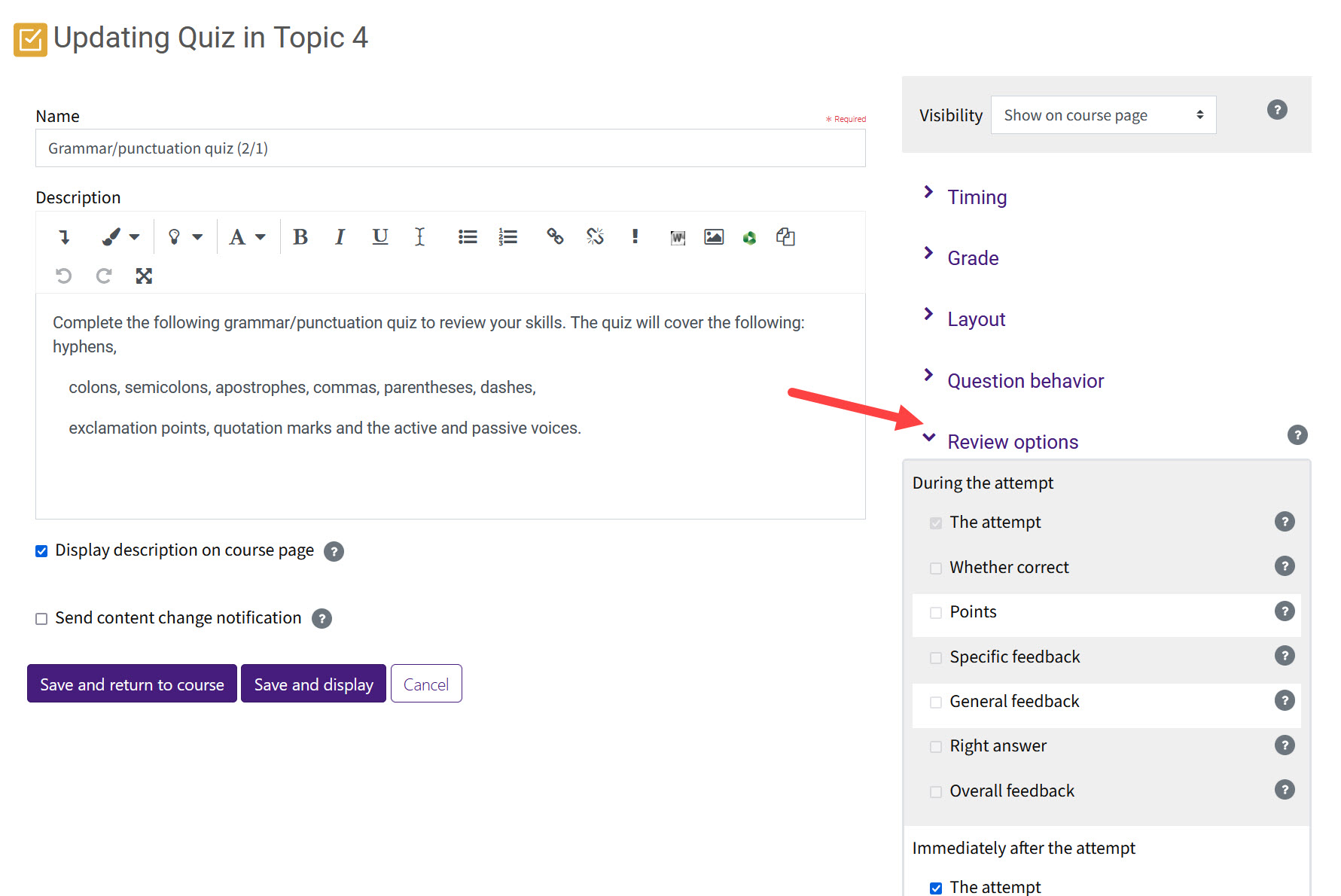The width and height of the screenshot is (1341, 896).
Task: Undo the last edit in editor
Action: point(64,276)
